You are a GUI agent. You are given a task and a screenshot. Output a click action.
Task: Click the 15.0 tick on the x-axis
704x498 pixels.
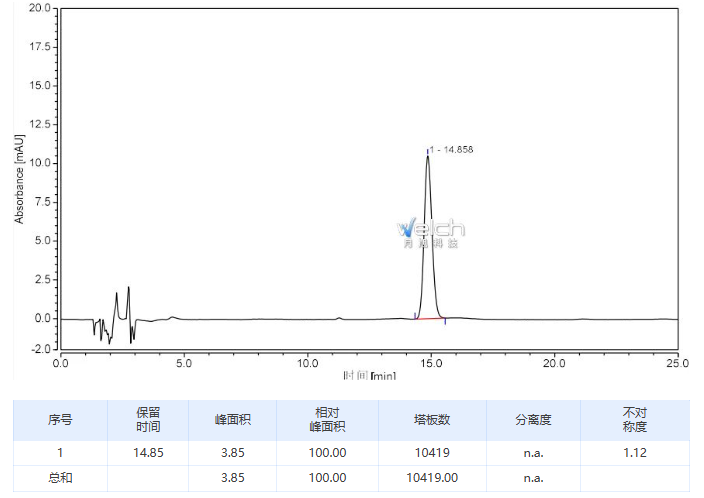pyautogui.click(x=431, y=362)
